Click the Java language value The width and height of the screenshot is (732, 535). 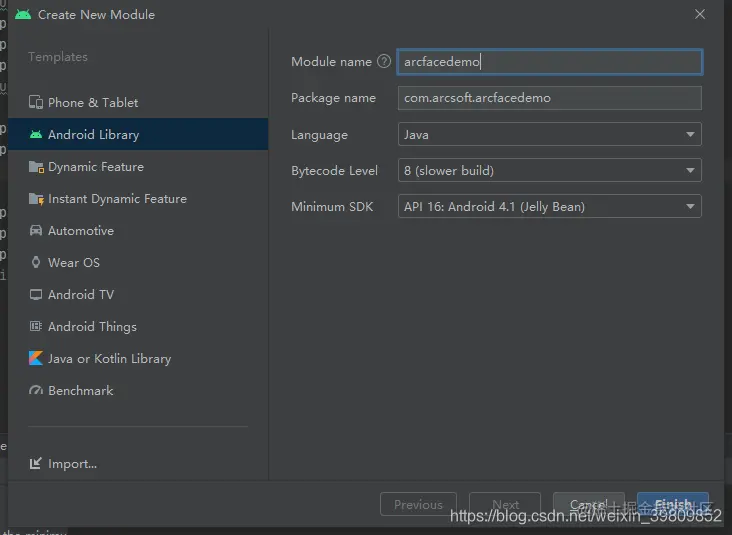[x=416, y=135]
